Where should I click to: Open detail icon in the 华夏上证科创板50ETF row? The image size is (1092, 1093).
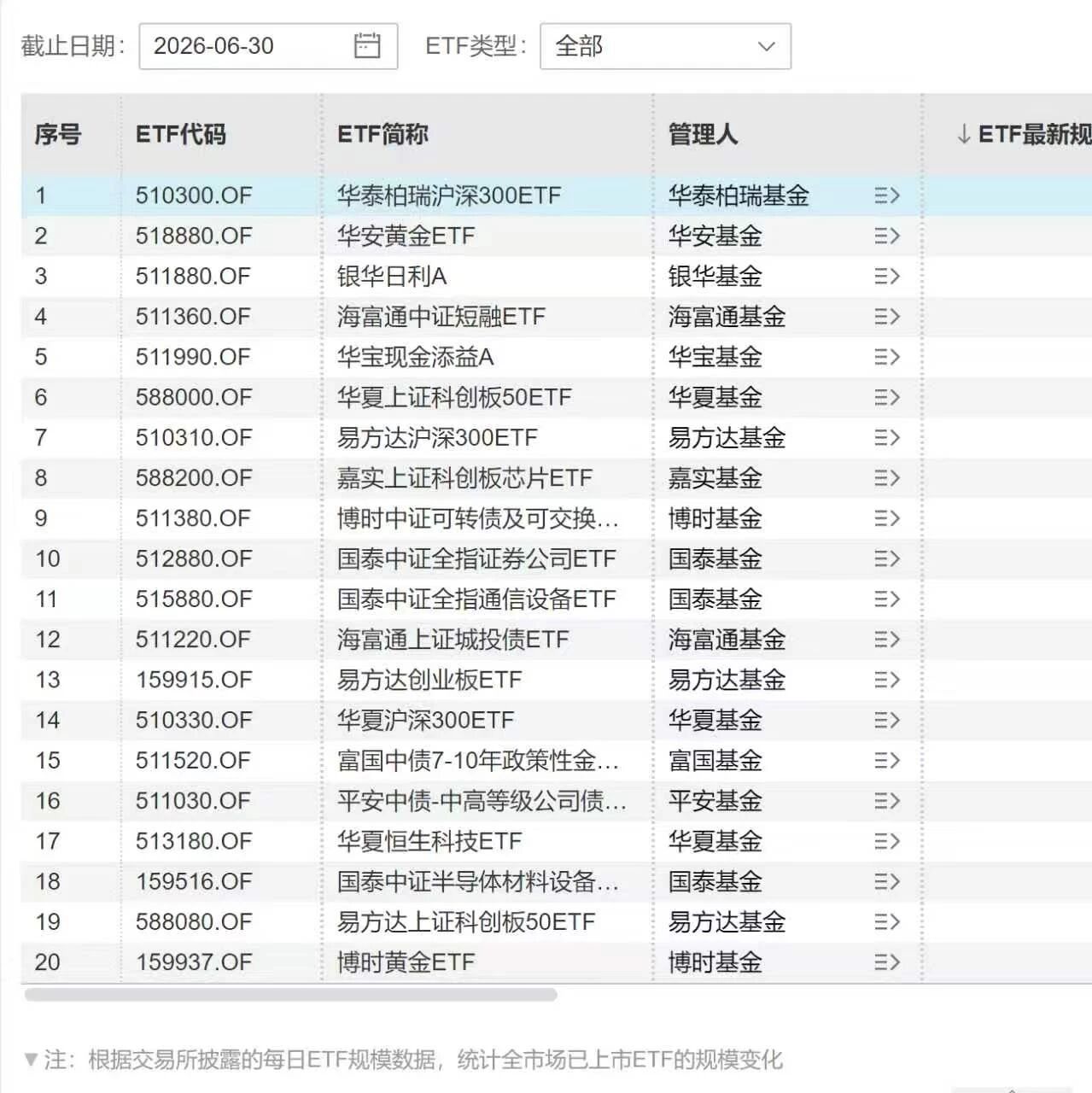887,397
